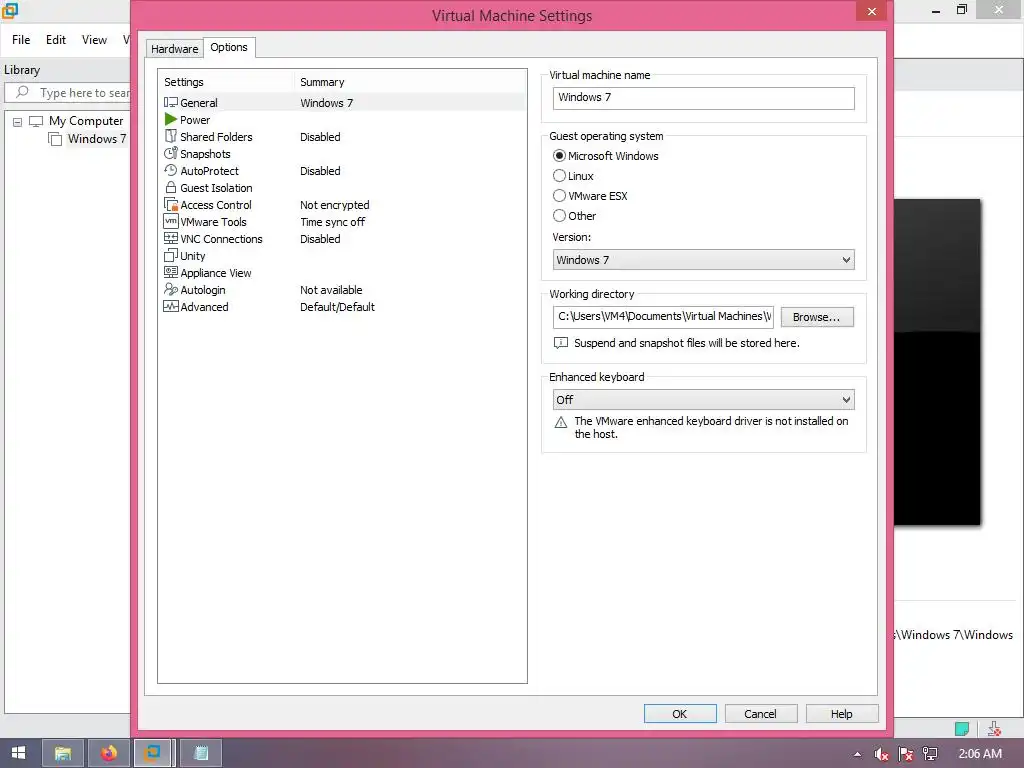This screenshot has width=1024, height=768.
Task: Click the 'Not encrypted' summary text
Action: [x=334, y=205]
